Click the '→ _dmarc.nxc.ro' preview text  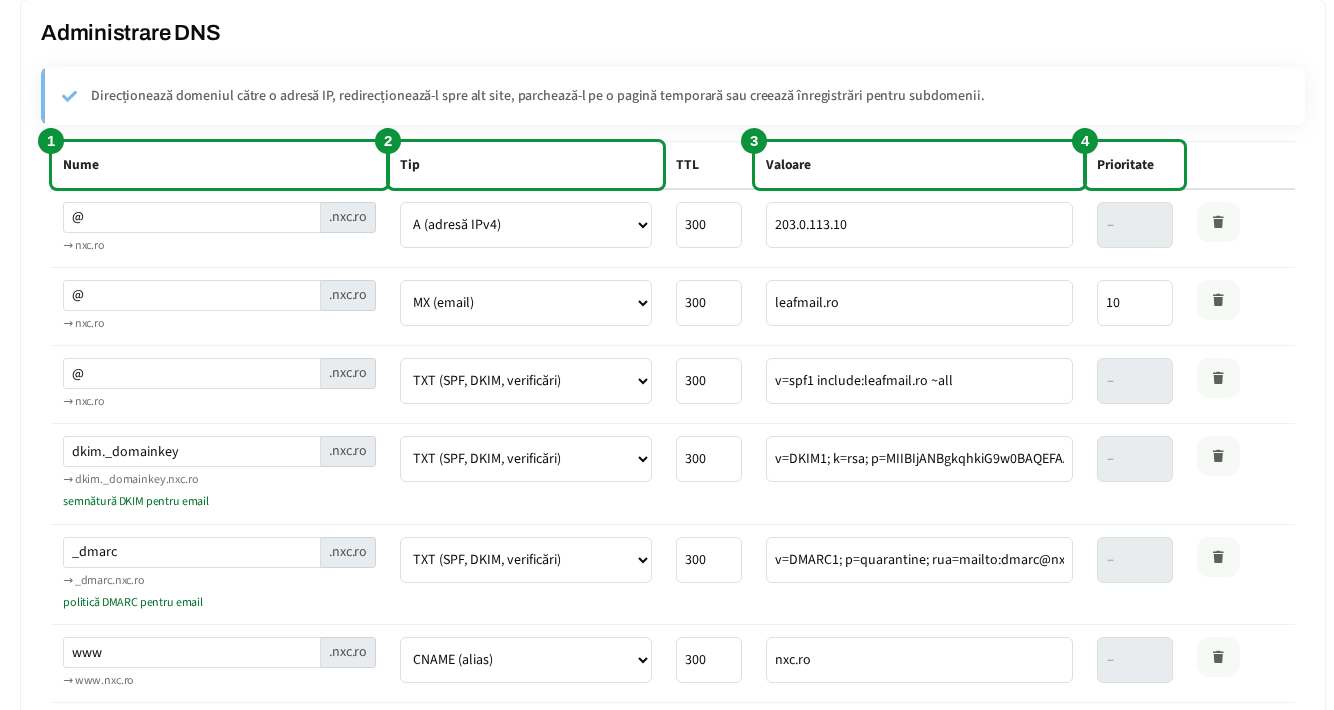(104, 580)
